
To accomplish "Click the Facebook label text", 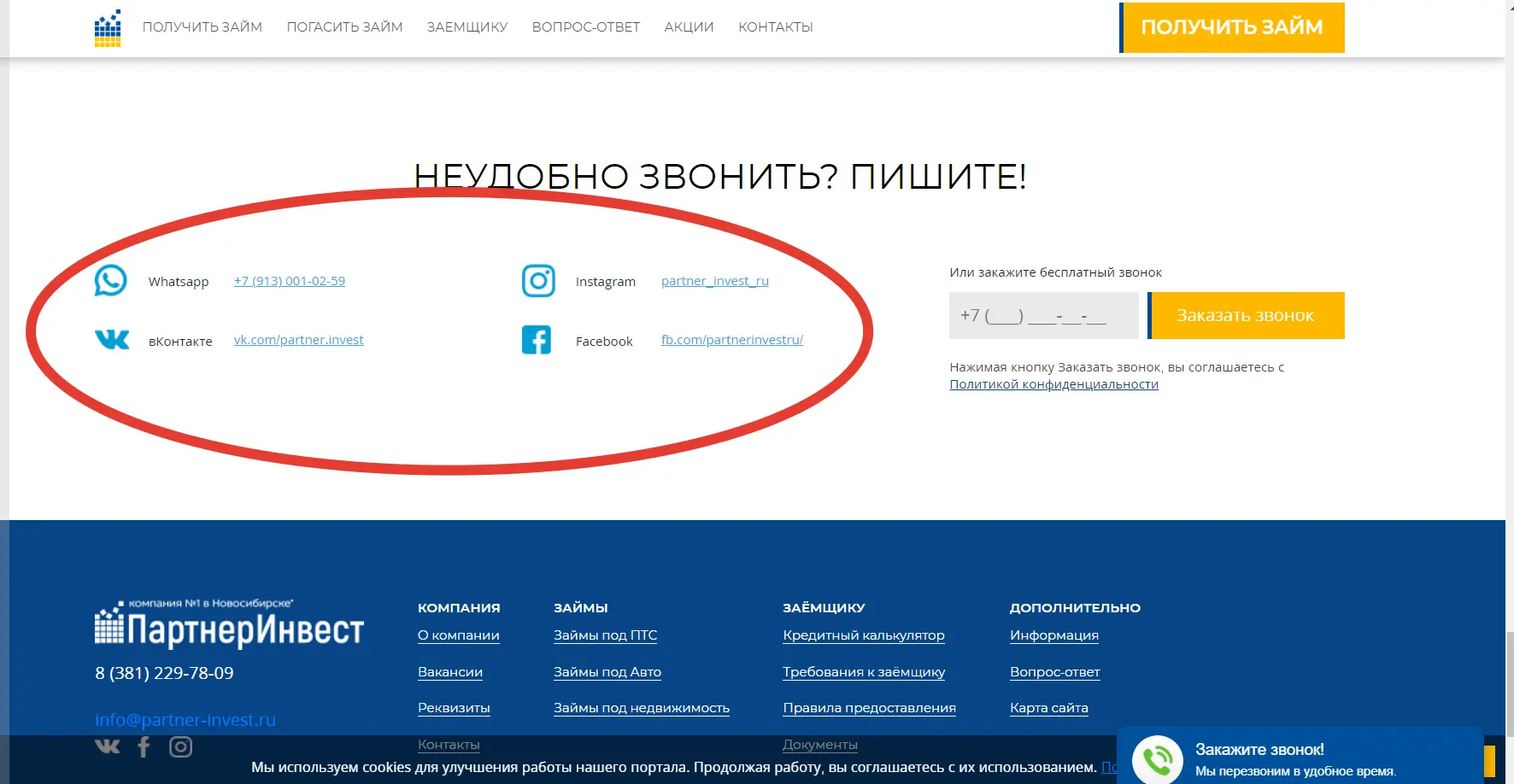I will (604, 342).
